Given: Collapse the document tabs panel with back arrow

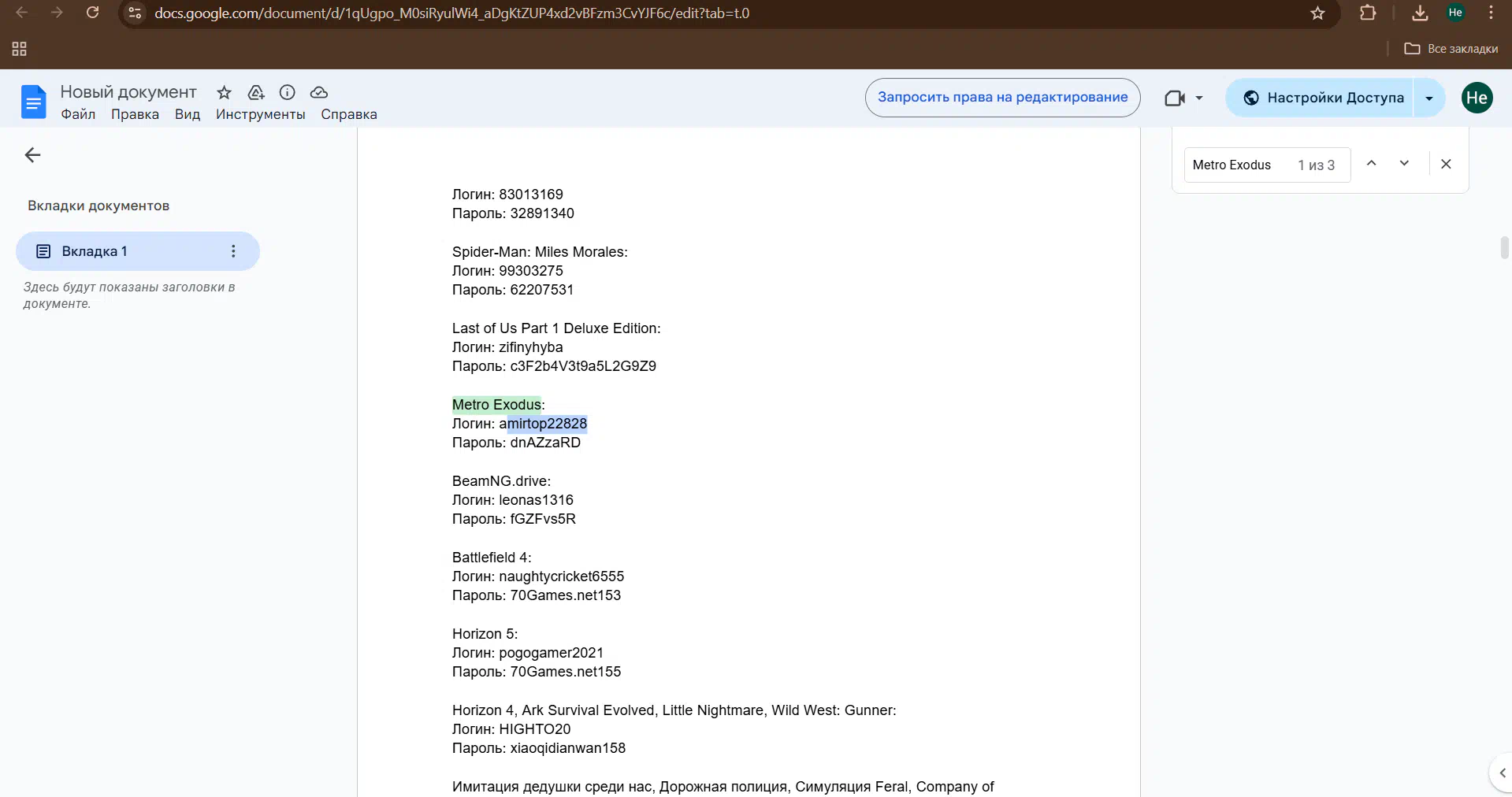Looking at the screenshot, I should point(32,155).
